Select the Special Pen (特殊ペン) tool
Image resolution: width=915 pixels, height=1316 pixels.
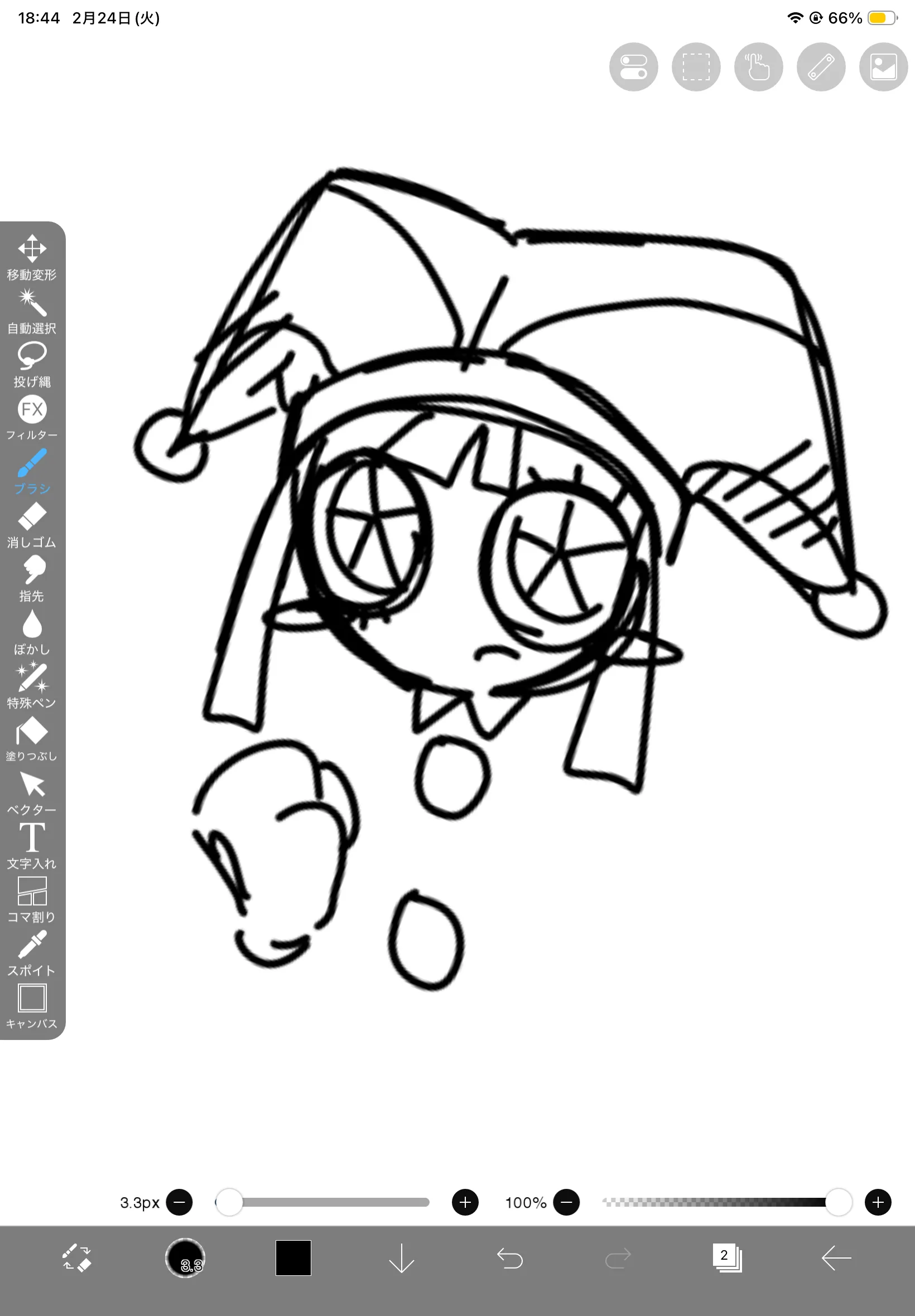(x=32, y=685)
